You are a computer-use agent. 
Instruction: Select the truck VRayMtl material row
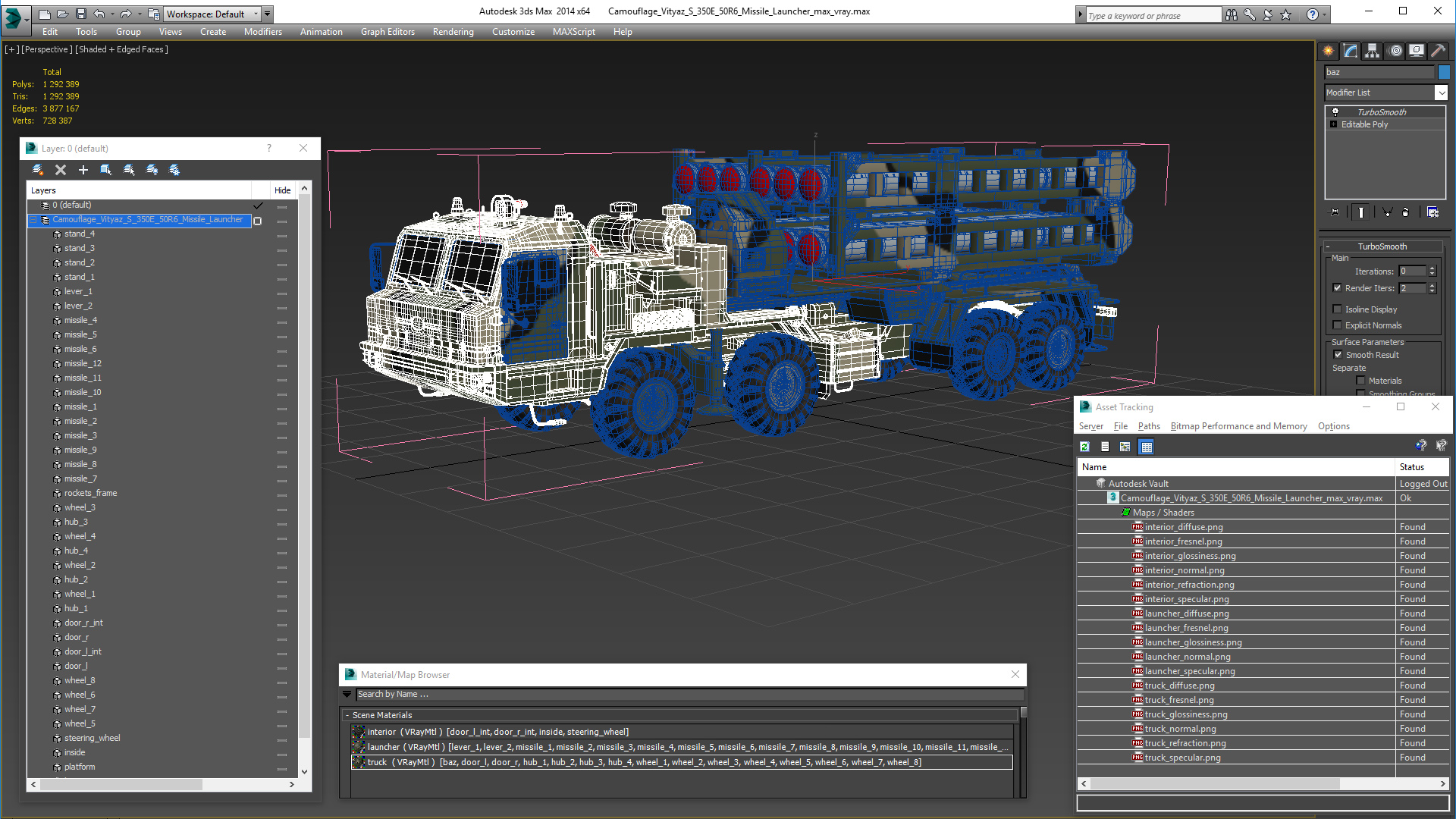[682, 762]
